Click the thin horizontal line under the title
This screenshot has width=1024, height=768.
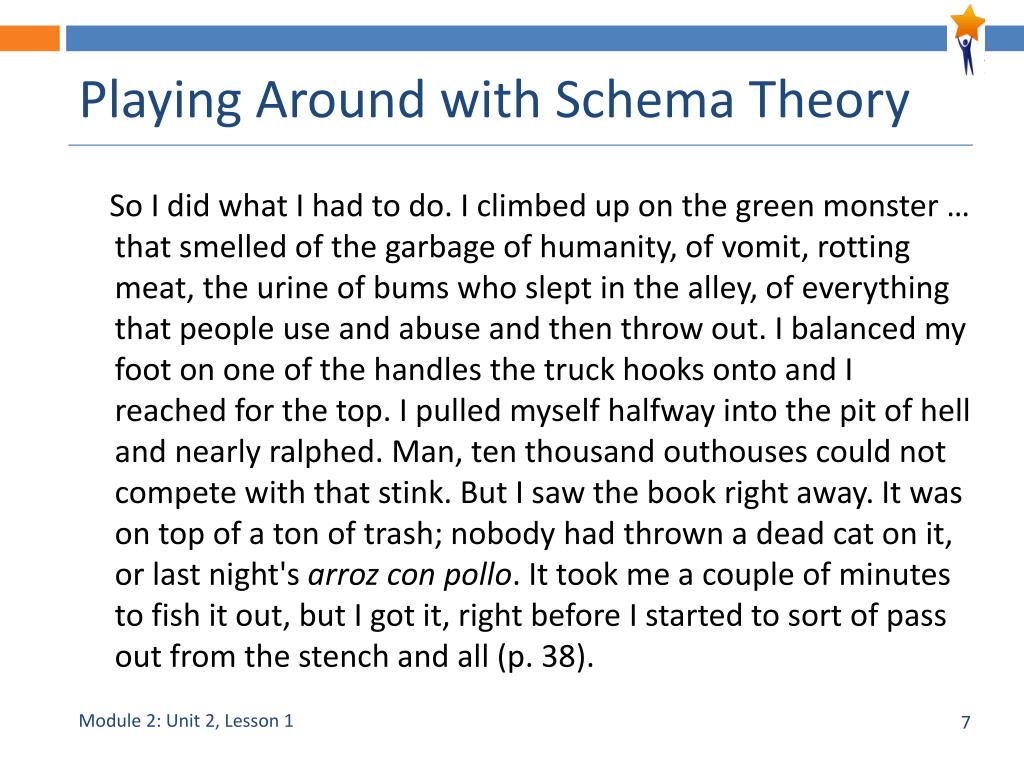click(x=520, y=145)
